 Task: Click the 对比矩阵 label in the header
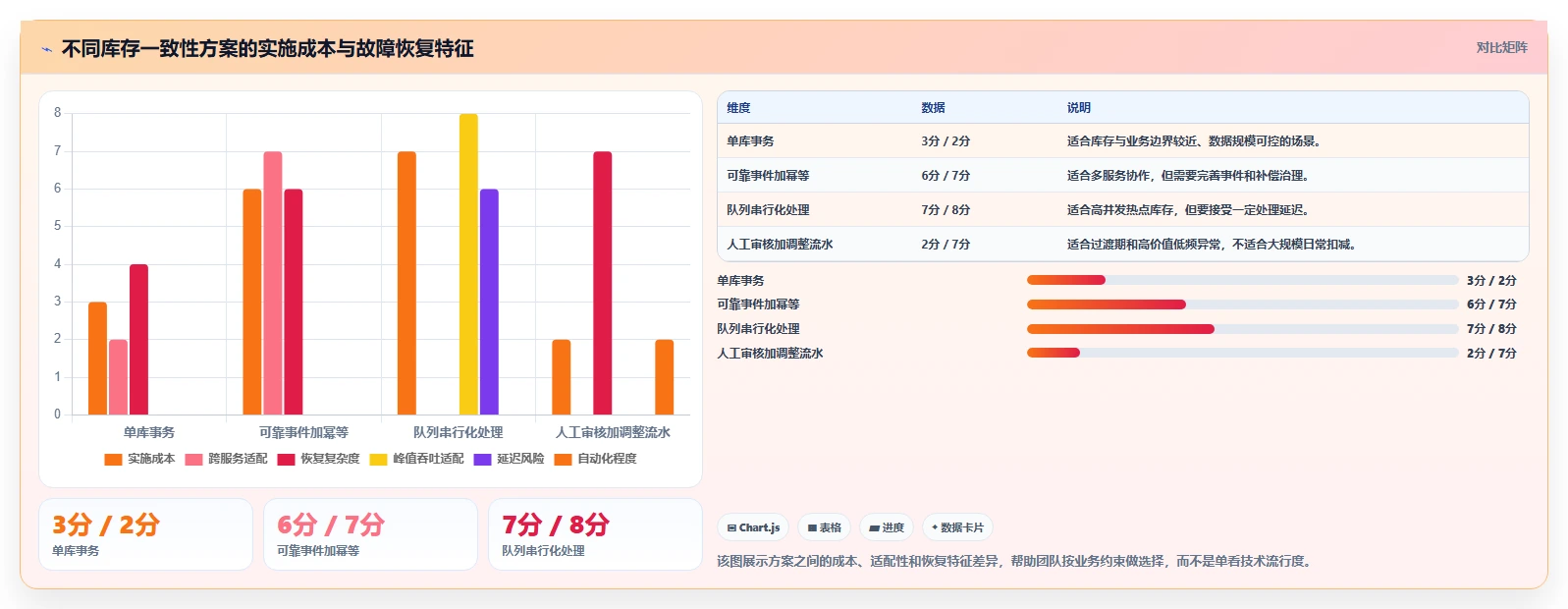[x=1501, y=48]
